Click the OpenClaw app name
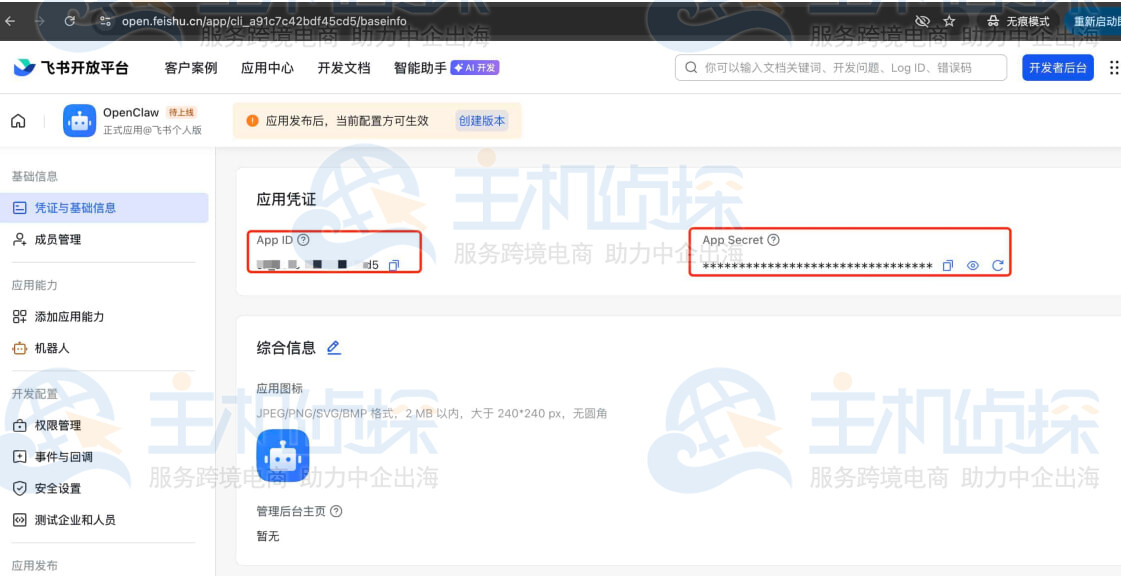 pyautogui.click(x=131, y=112)
